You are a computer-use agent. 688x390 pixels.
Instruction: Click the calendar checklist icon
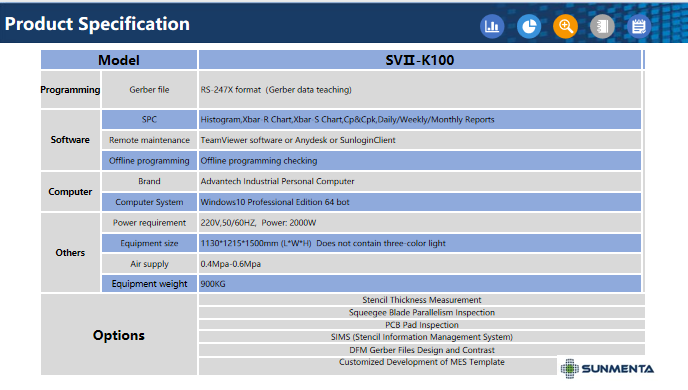[x=639, y=26]
